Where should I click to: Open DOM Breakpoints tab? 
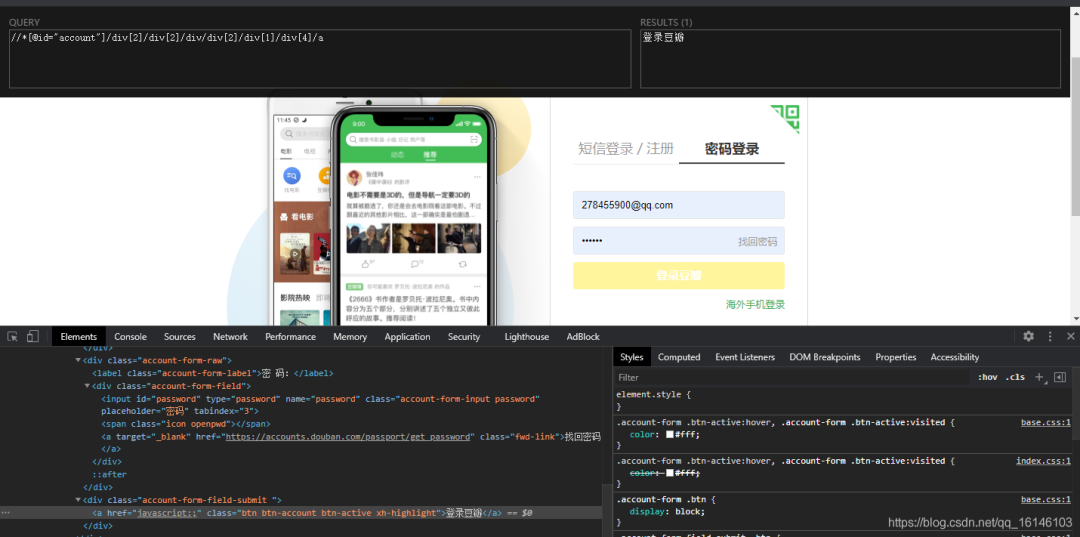(x=824, y=357)
